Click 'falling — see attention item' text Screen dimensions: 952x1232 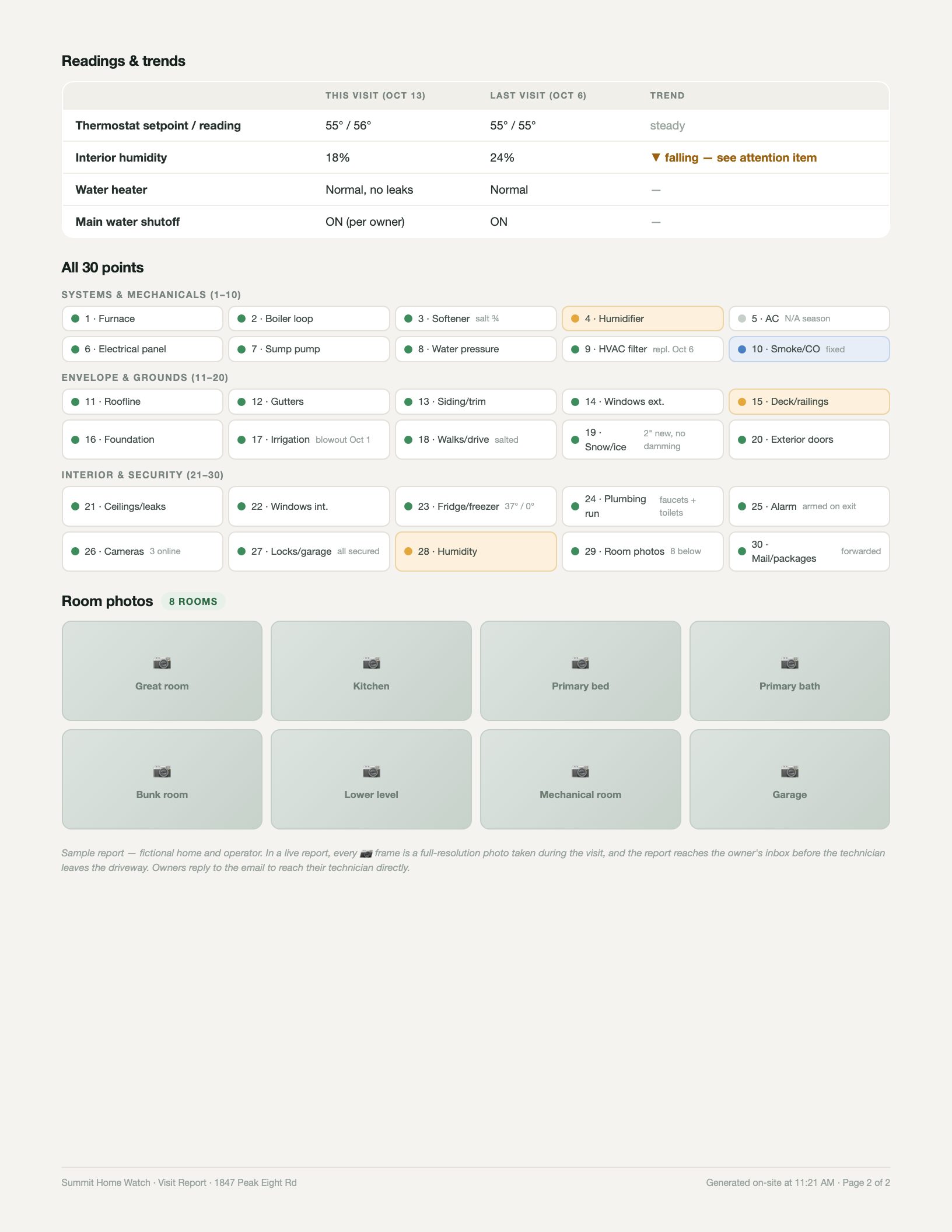pyautogui.click(x=740, y=157)
